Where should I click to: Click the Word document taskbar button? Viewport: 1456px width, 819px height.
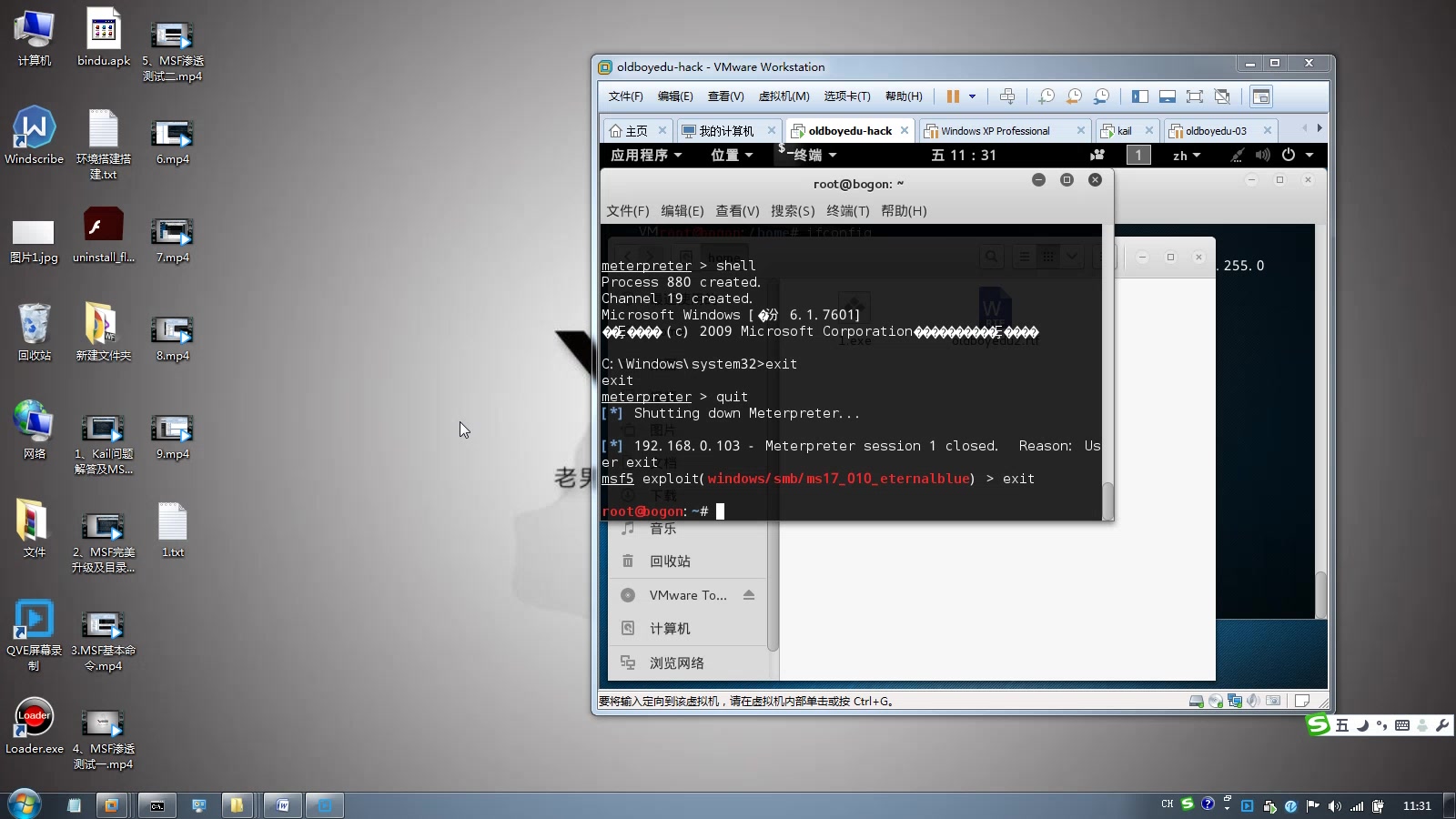pyautogui.click(x=283, y=805)
